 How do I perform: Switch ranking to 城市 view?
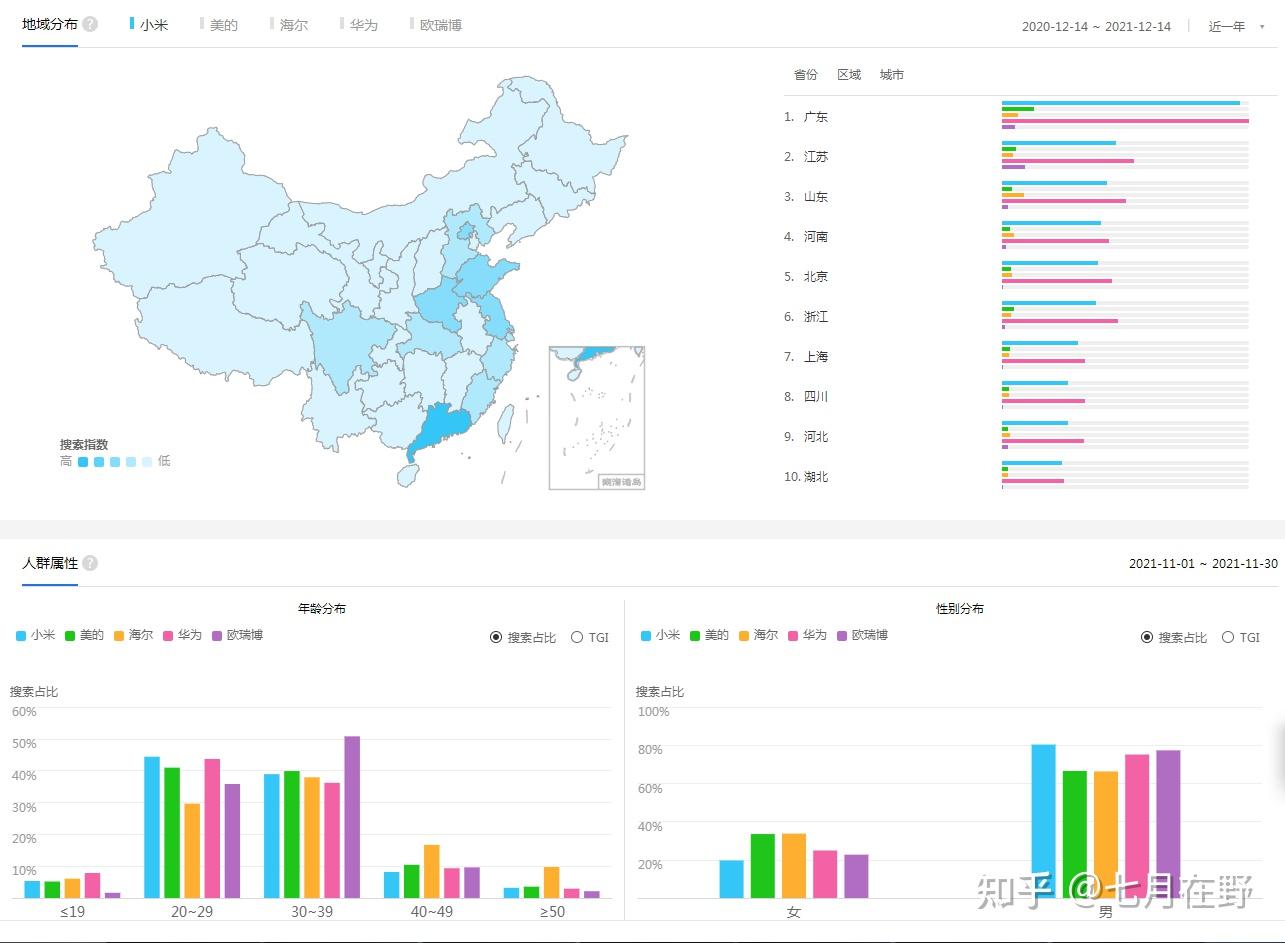(x=892, y=75)
